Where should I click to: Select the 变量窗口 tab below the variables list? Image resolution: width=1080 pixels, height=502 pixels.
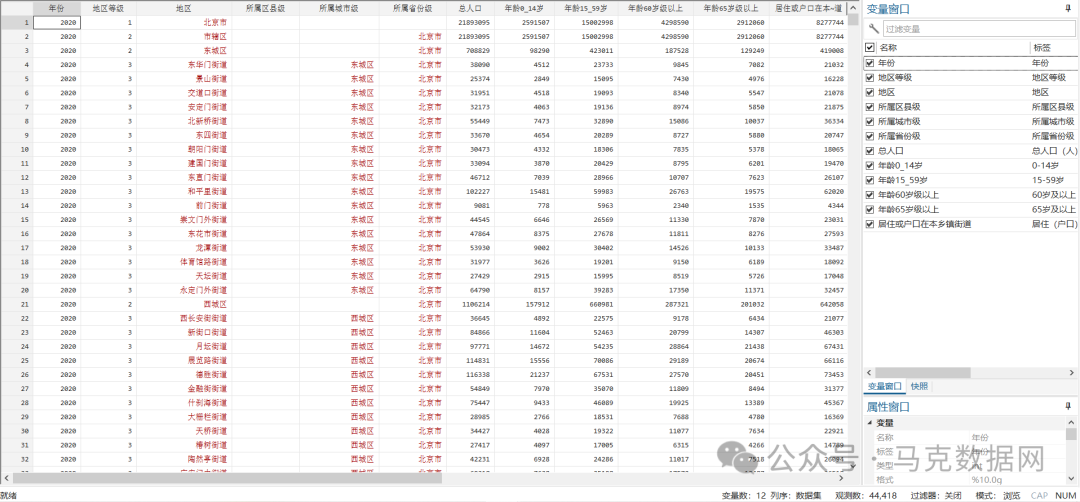tap(884, 386)
